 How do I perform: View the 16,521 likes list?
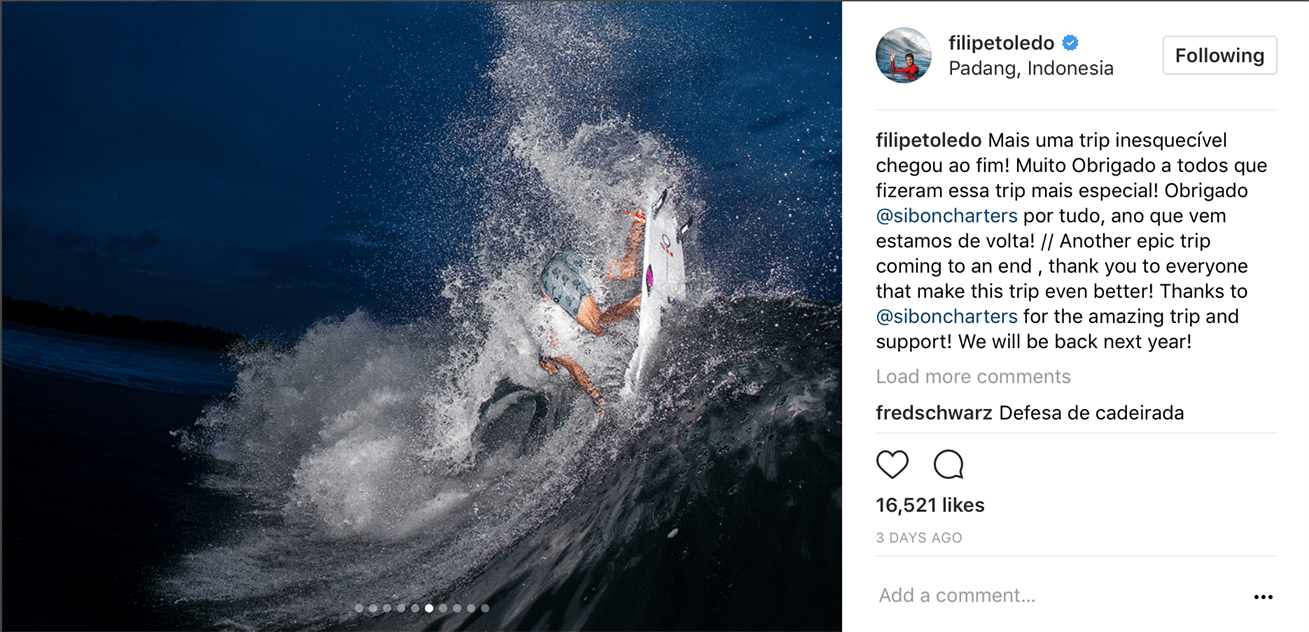click(930, 505)
